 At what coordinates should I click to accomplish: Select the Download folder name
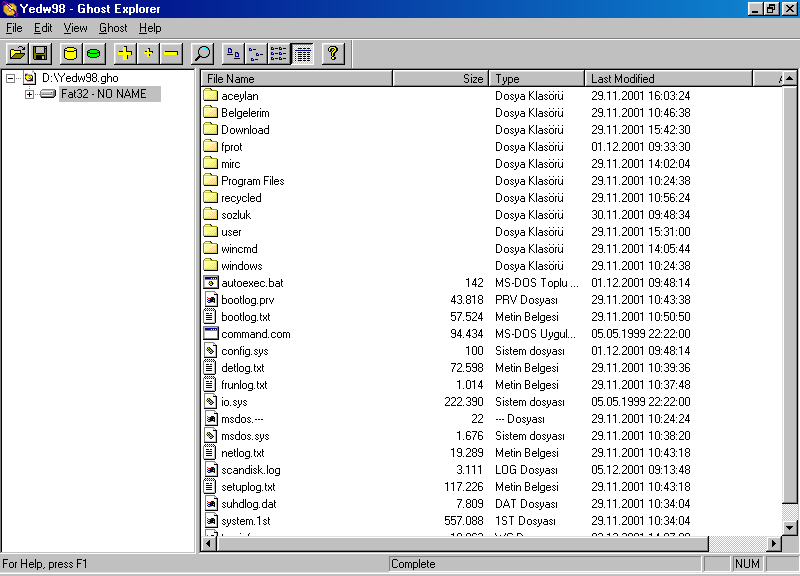(245, 130)
